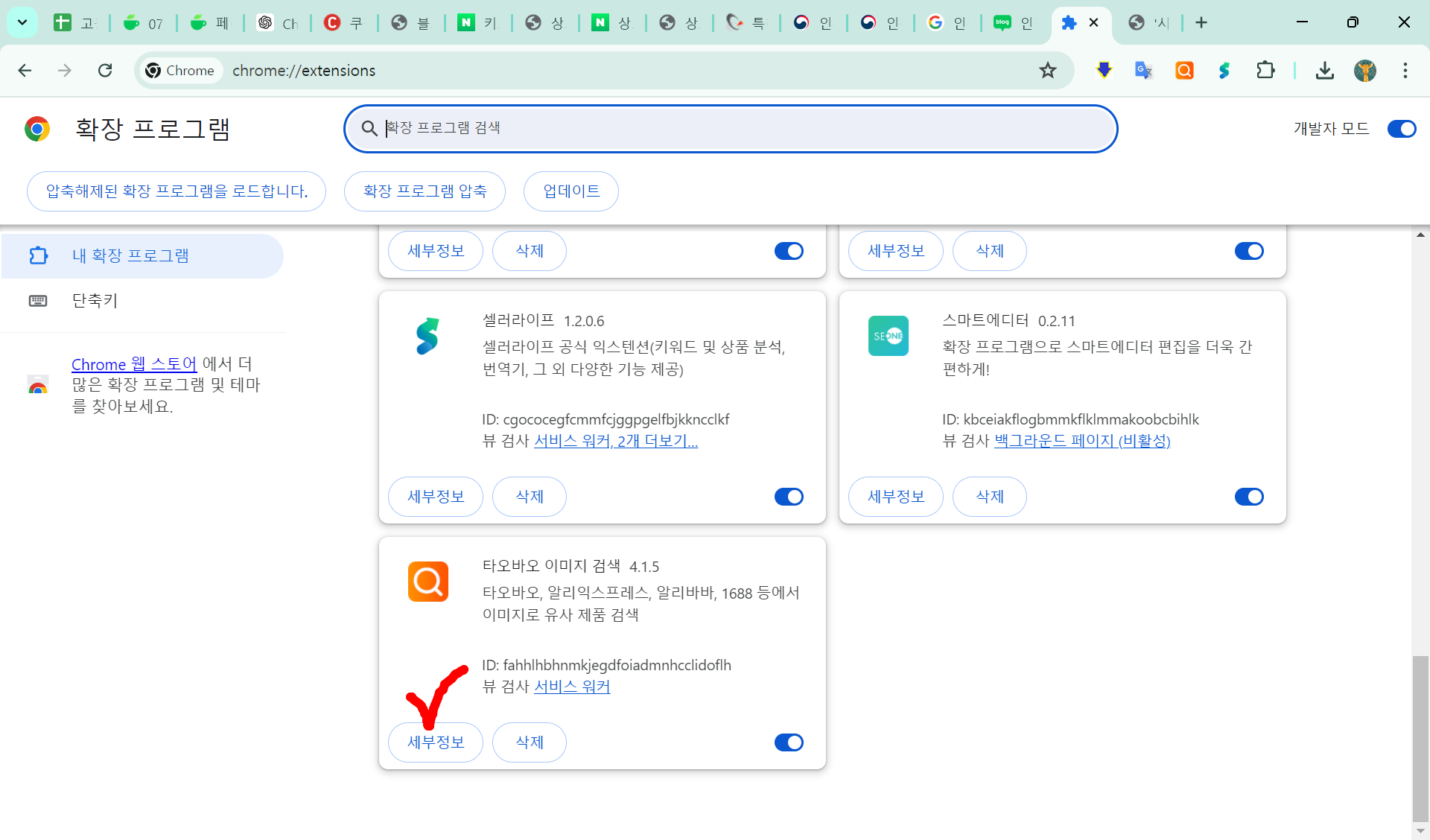This screenshot has height=840, width=1430.
Task: Click the orange Taobao image search toolbar icon
Action: click(1184, 71)
